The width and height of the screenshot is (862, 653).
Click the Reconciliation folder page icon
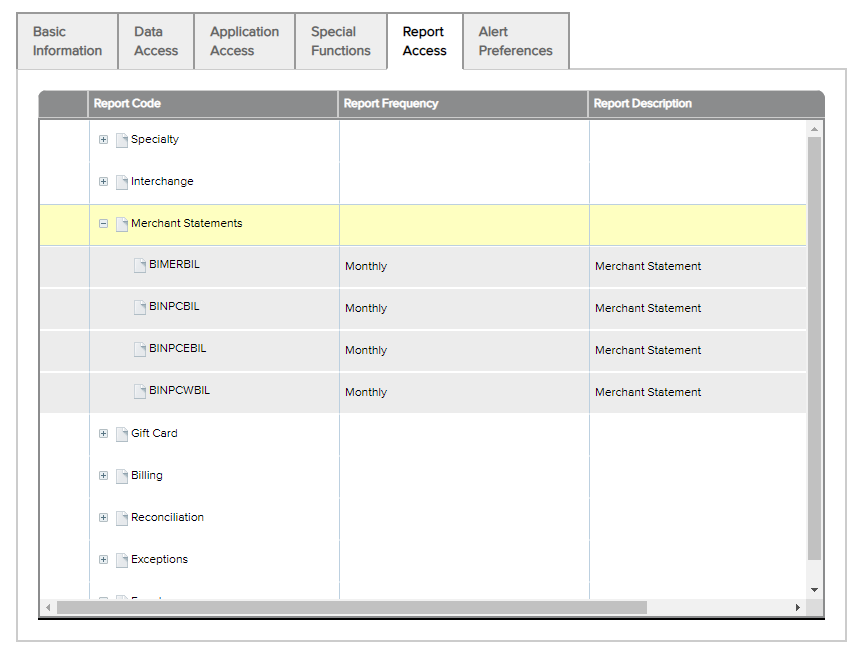(x=122, y=518)
